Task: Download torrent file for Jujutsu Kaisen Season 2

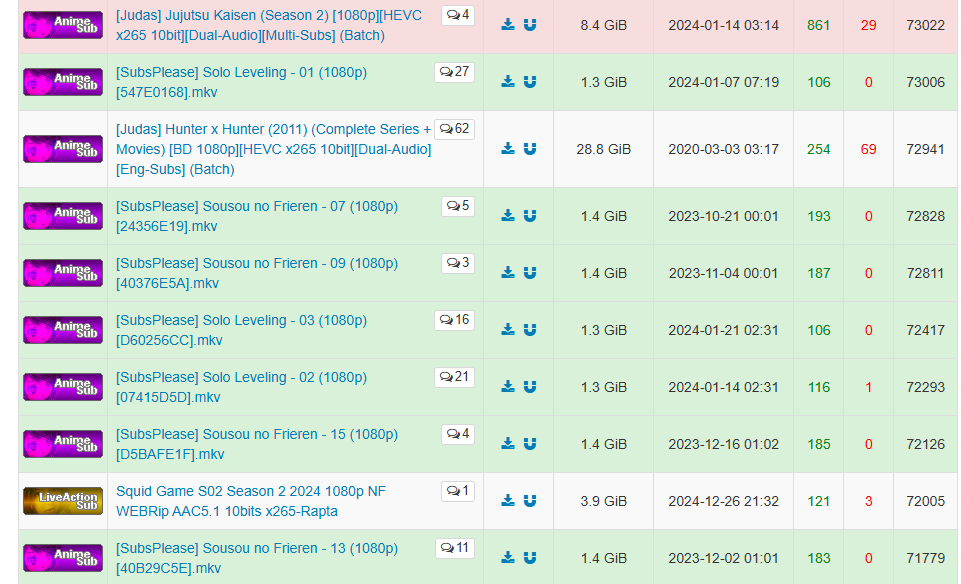Action: tap(507, 25)
